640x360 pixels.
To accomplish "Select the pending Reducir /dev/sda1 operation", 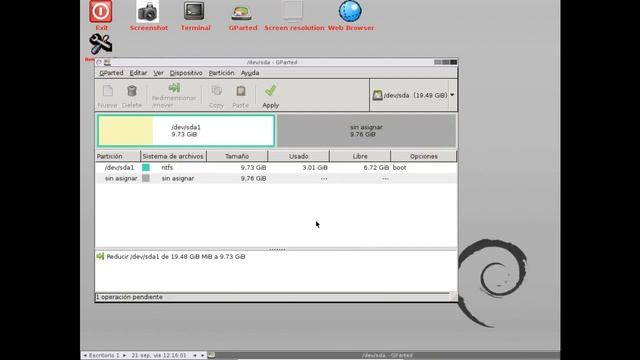I will coord(176,257).
